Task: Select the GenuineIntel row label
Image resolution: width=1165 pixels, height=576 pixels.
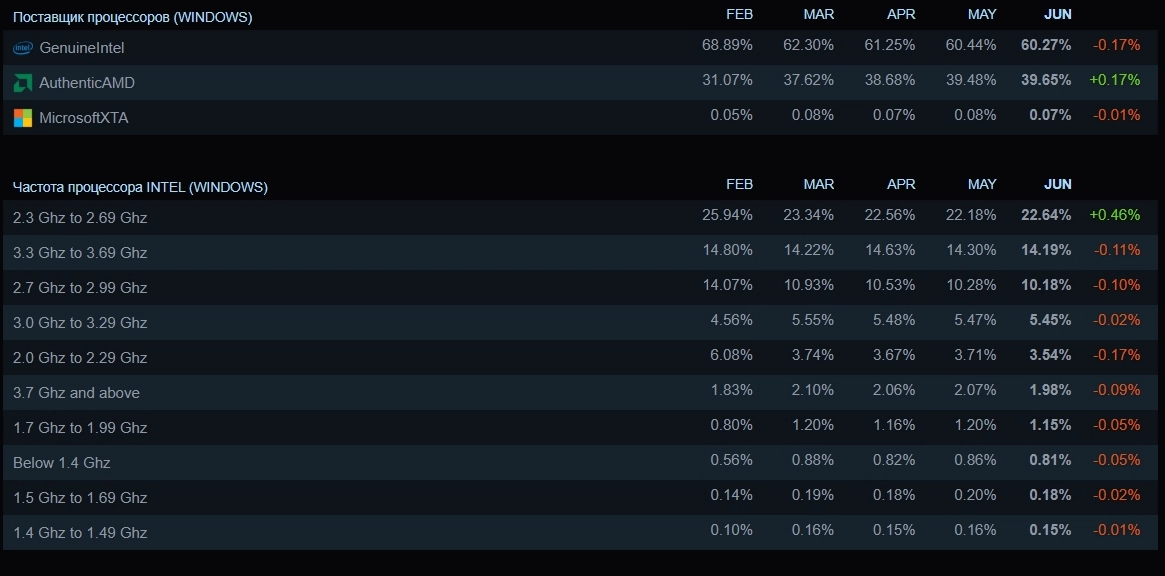Action: (82, 48)
